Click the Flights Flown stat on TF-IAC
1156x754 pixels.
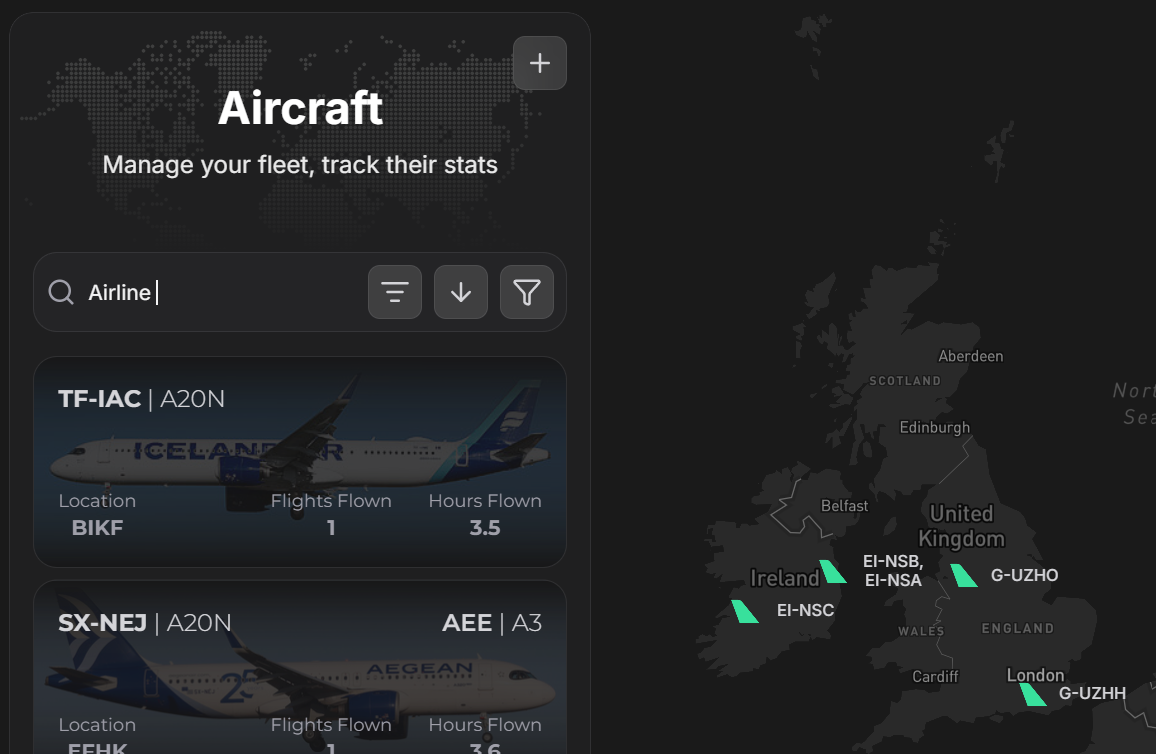[331, 514]
